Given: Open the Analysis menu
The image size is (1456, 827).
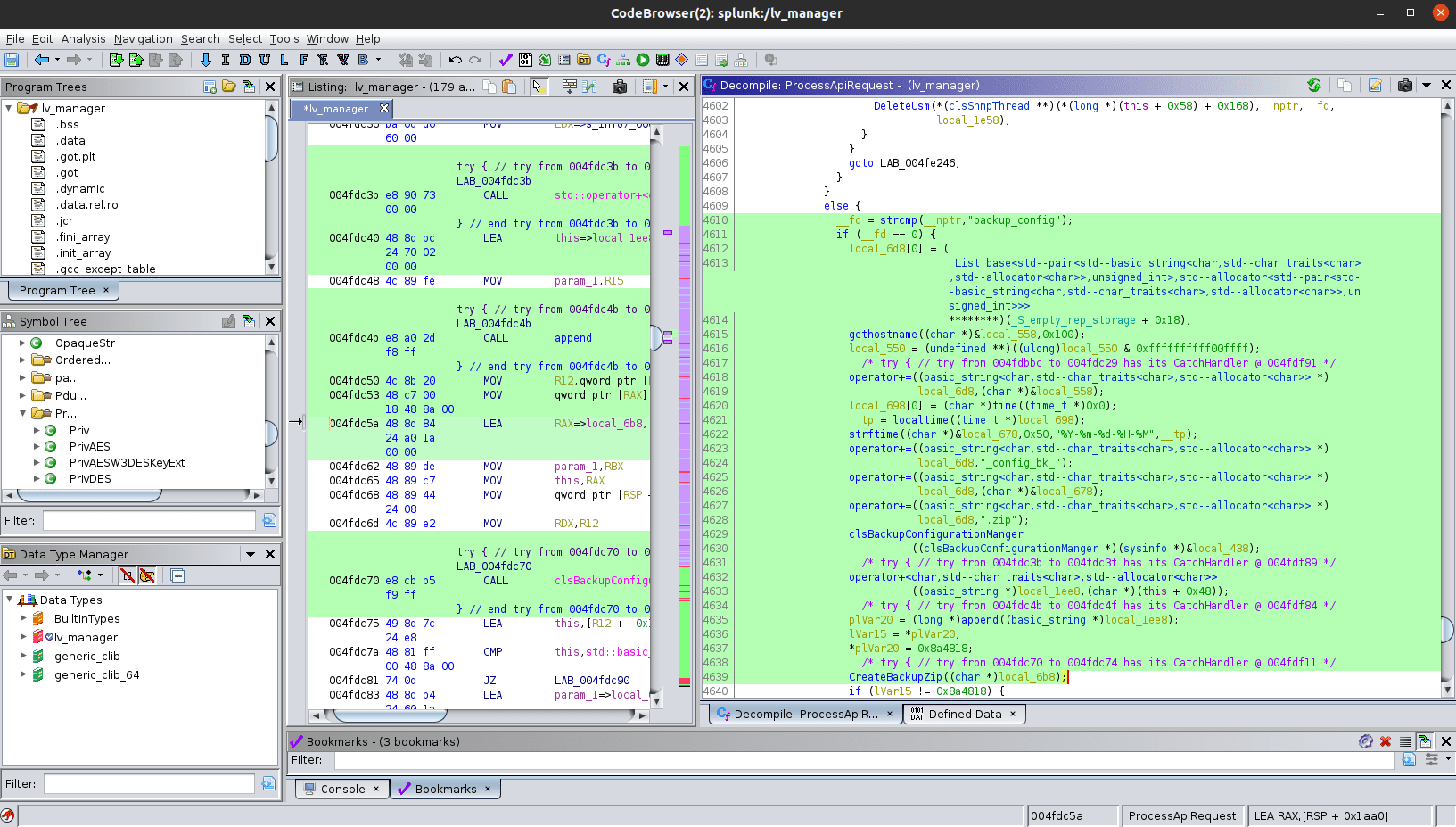Looking at the screenshot, I should pos(83,38).
